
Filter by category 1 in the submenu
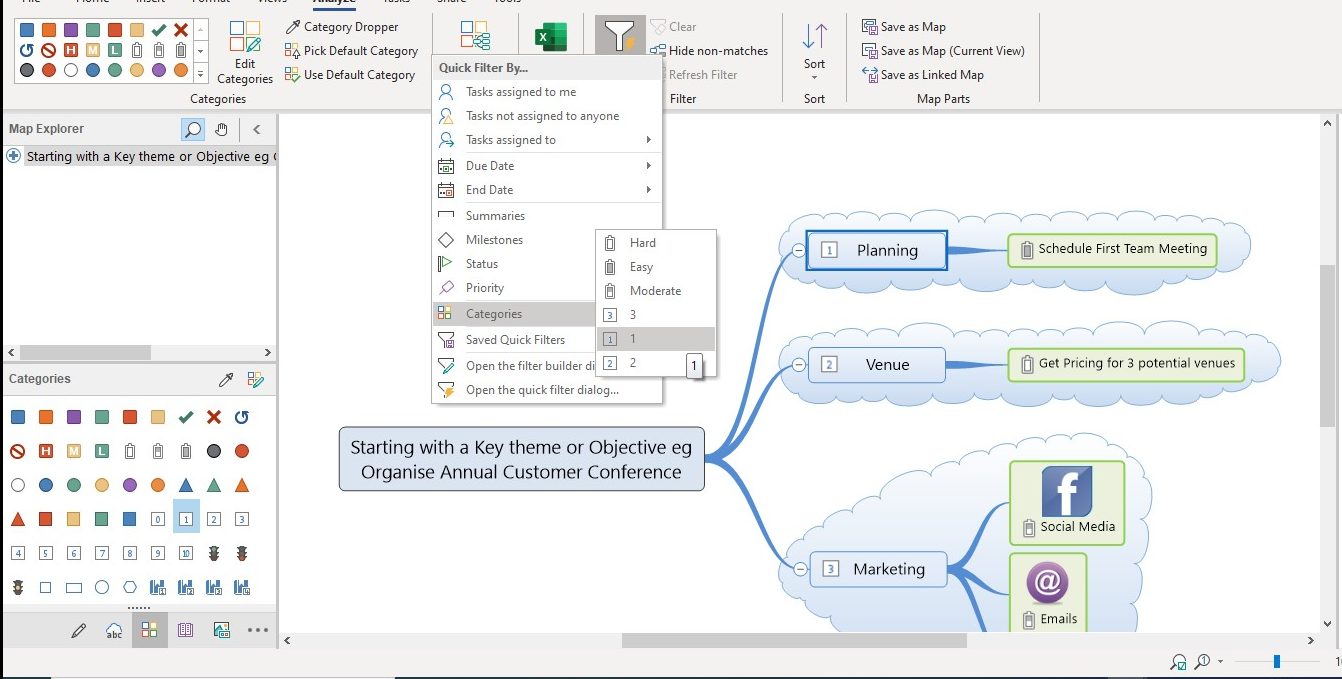pyautogui.click(x=656, y=339)
